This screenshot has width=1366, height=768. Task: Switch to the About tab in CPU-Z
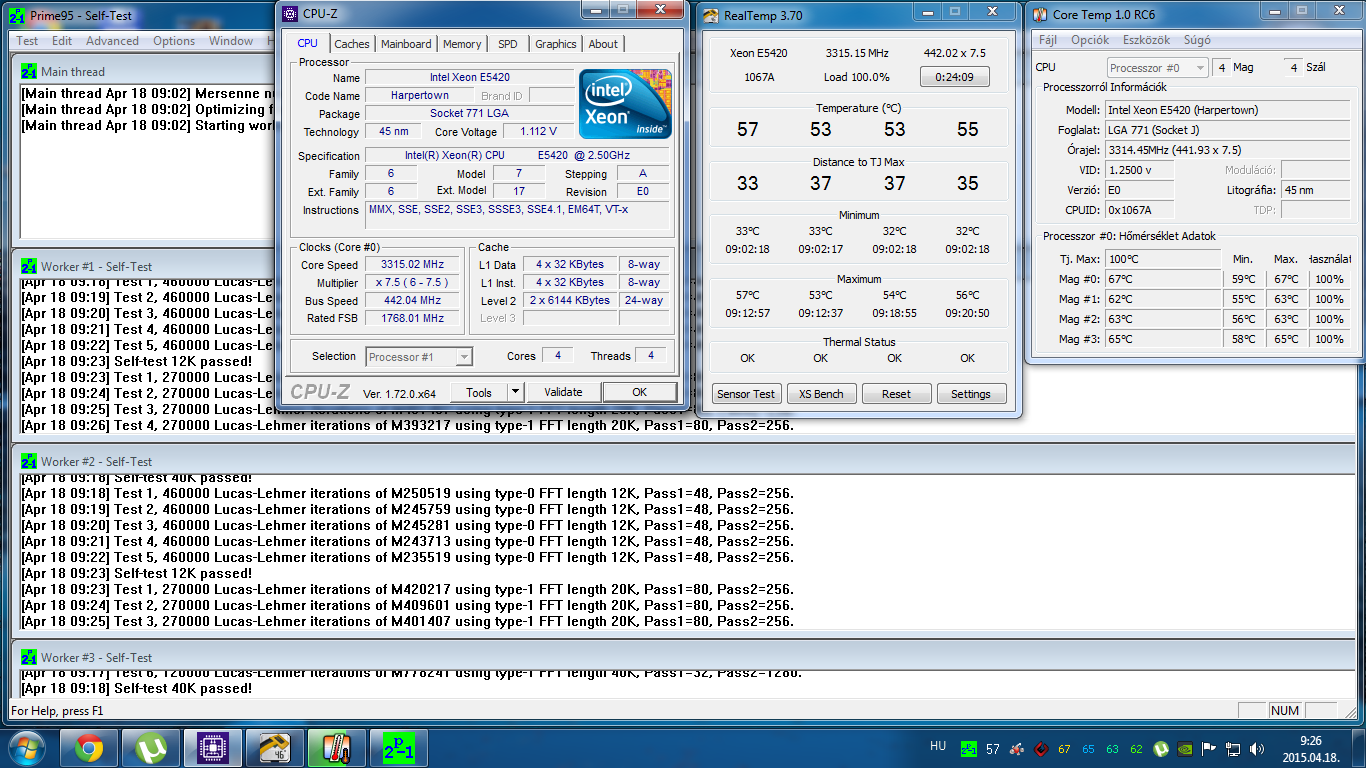(x=603, y=44)
